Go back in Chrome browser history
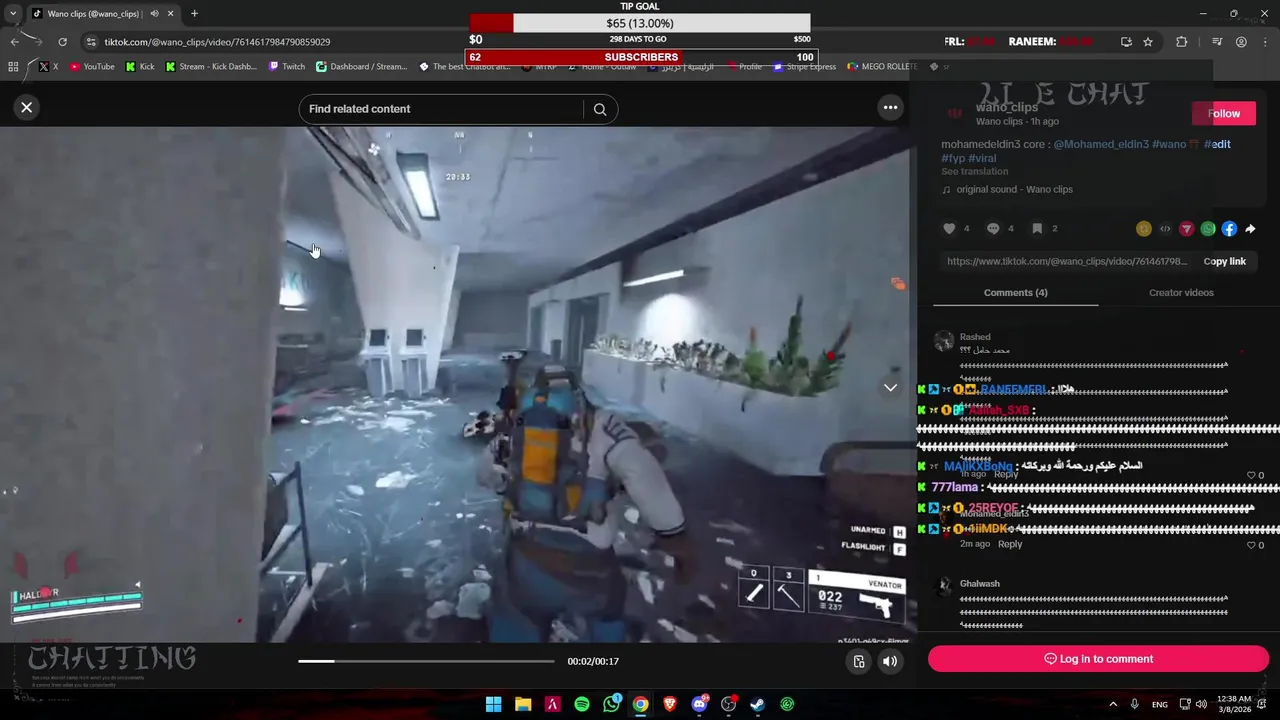Screen dimensions: 1280x720 [14, 42]
